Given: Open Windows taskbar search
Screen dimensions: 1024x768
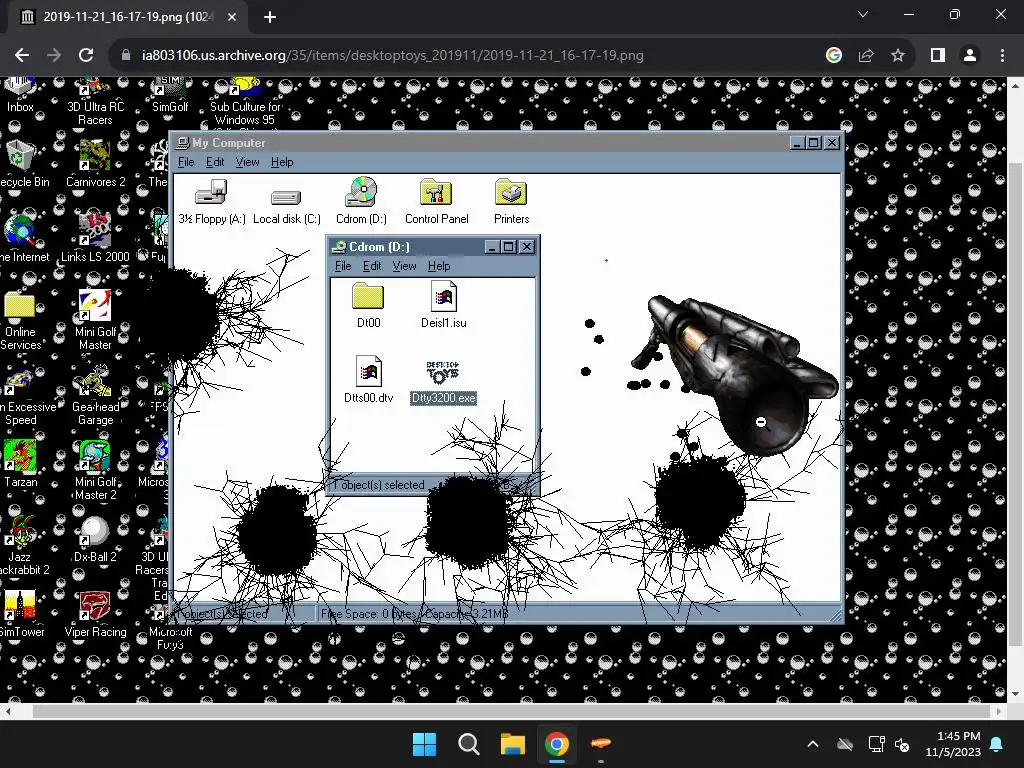Looking at the screenshot, I should point(469,744).
